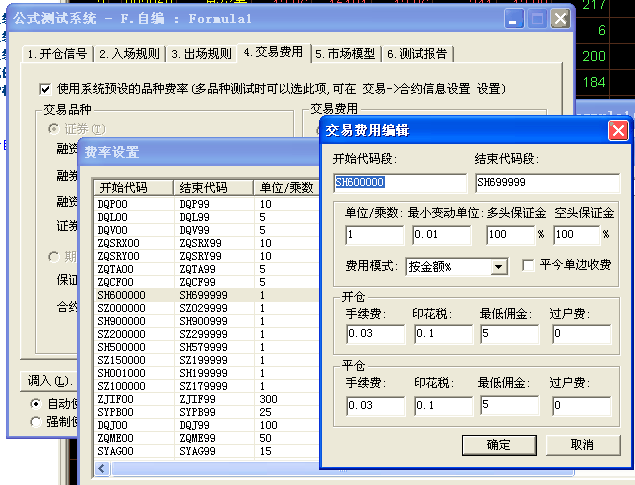
Task: Click the 平仓 最低佣金 field
Action: point(507,406)
